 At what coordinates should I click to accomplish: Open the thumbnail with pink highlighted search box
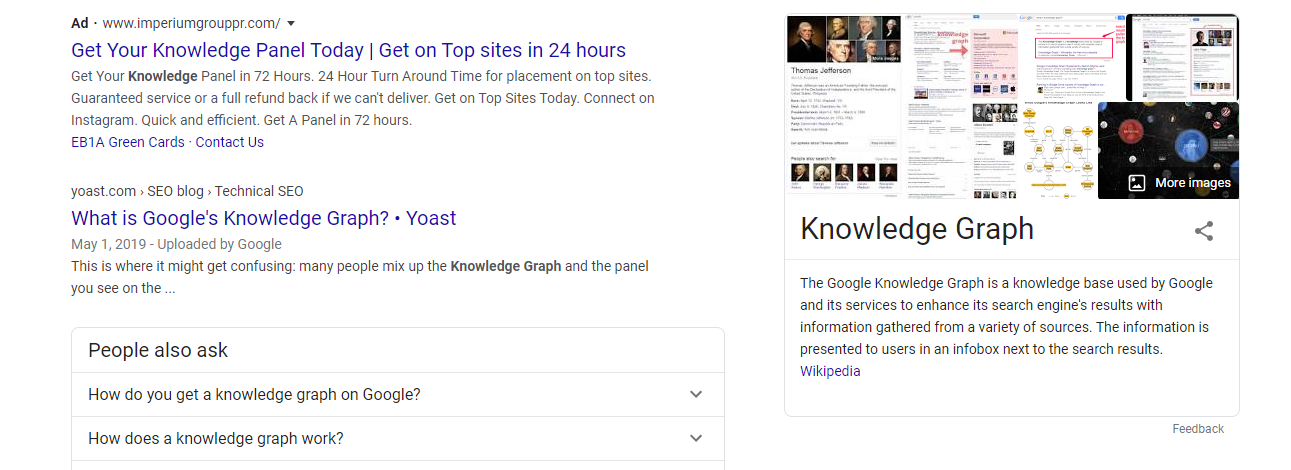[1073, 57]
